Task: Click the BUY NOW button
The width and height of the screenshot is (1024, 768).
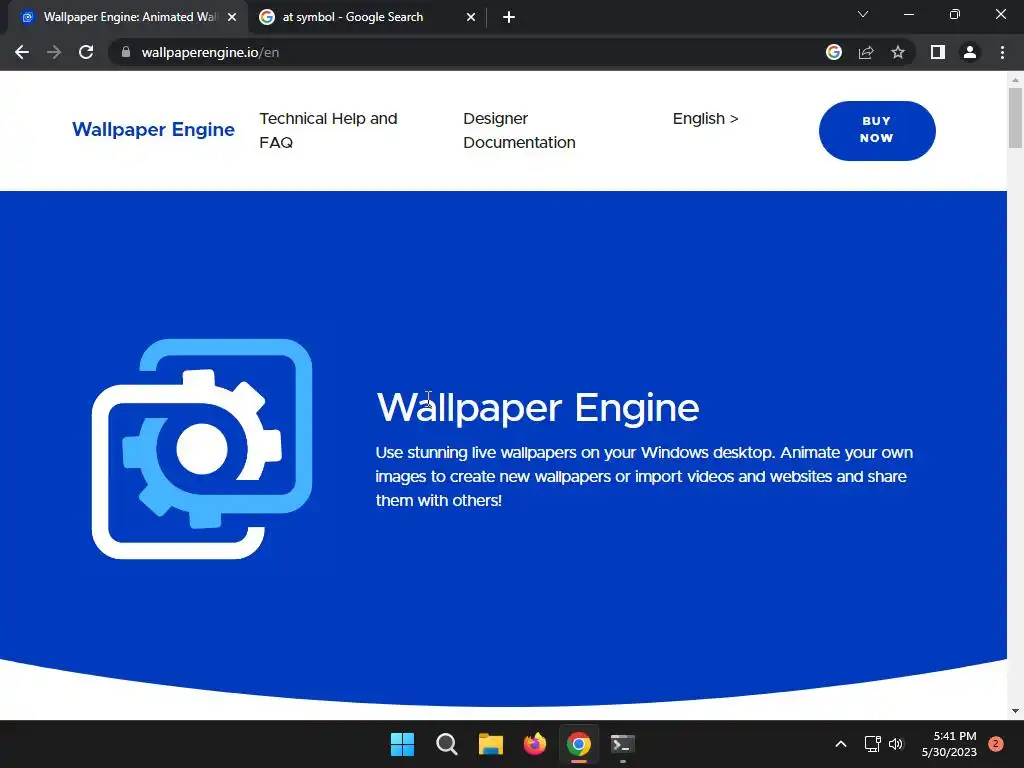Action: click(x=877, y=131)
